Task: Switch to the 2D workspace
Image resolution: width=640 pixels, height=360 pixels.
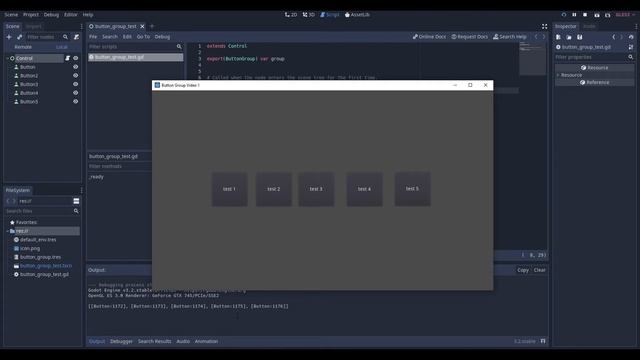Action: [x=291, y=15]
